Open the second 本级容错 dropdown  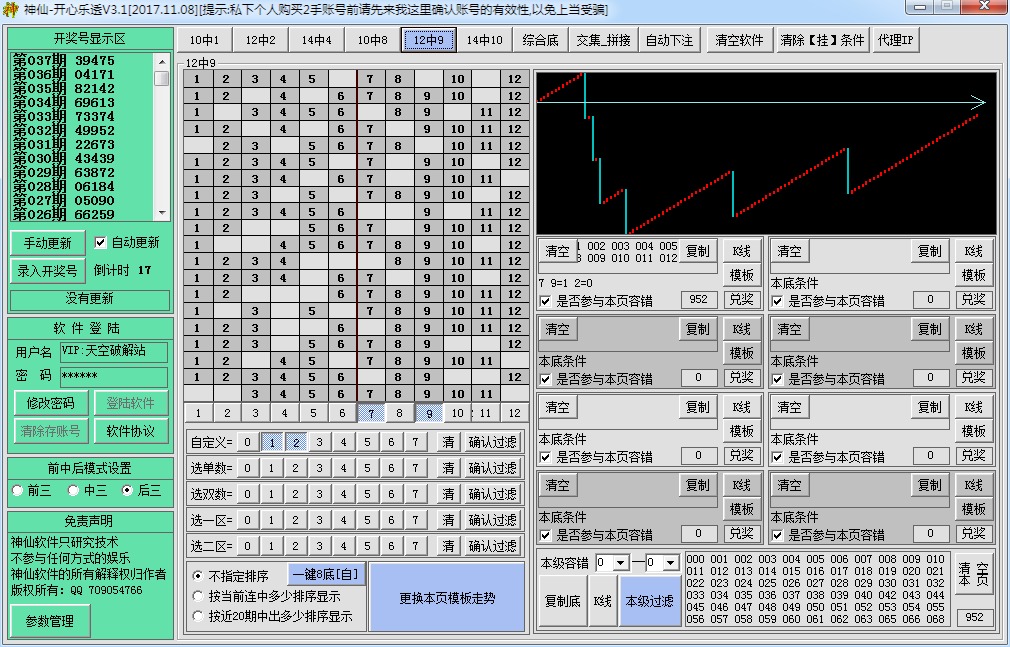[669, 563]
